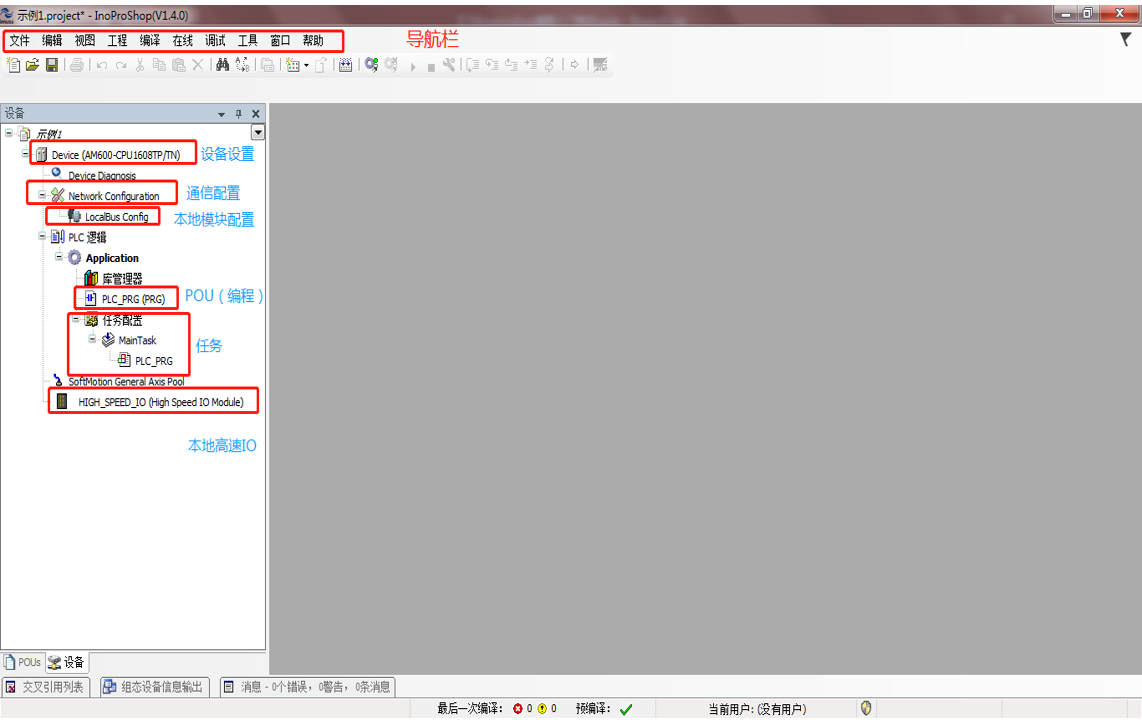
Task: Create a new project file
Action: coord(13,65)
